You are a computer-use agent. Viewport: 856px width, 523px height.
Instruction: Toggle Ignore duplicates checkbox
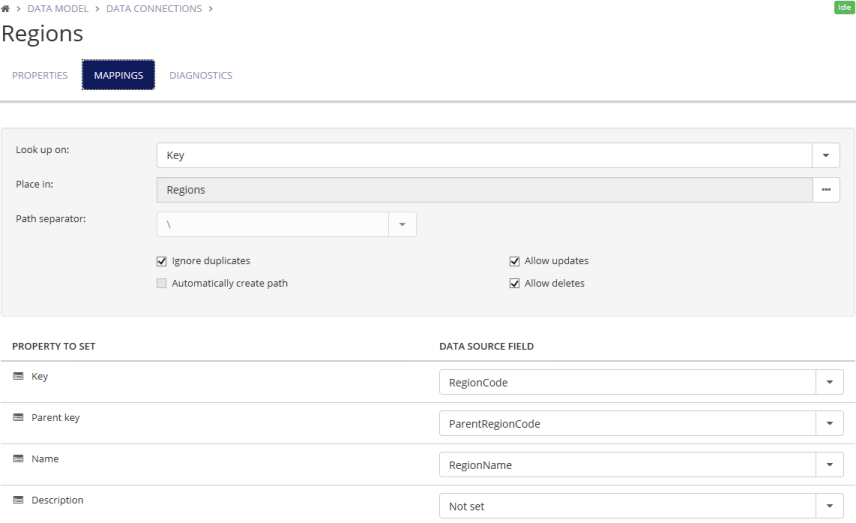pyautogui.click(x=162, y=262)
